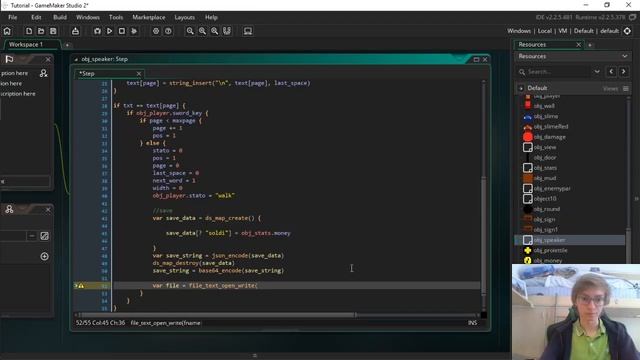The image size is (640, 360).
Task: Close the *Step code tab
Action: tap(139, 74)
